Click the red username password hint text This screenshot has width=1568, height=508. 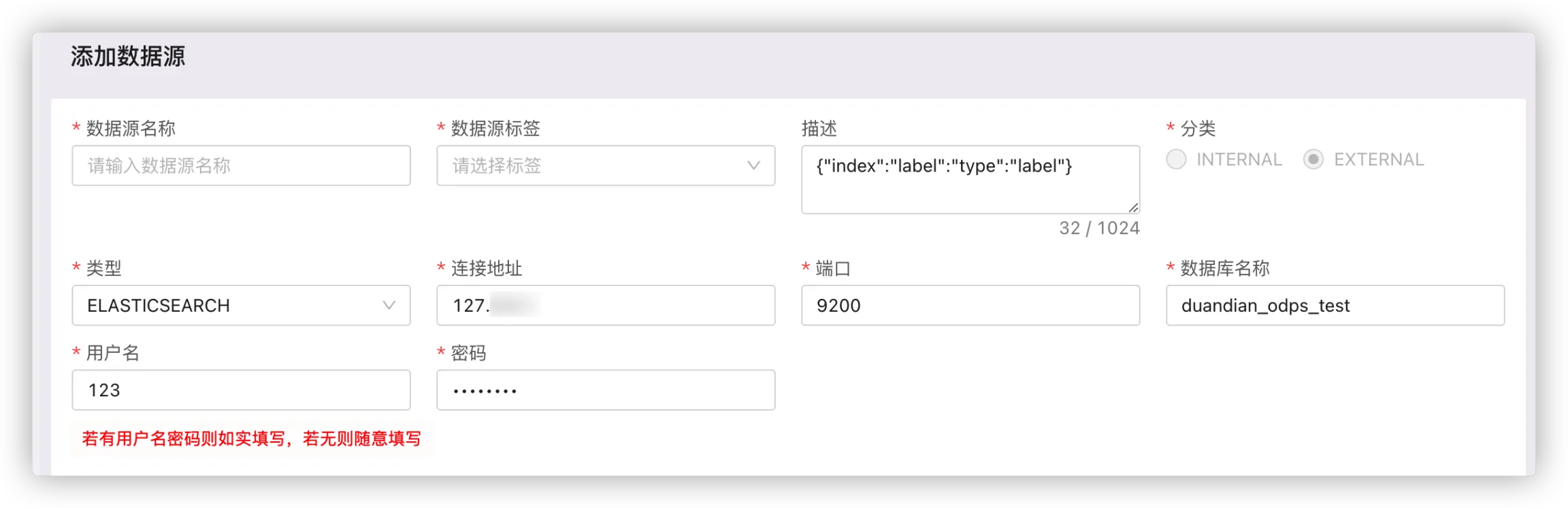(x=251, y=439)
